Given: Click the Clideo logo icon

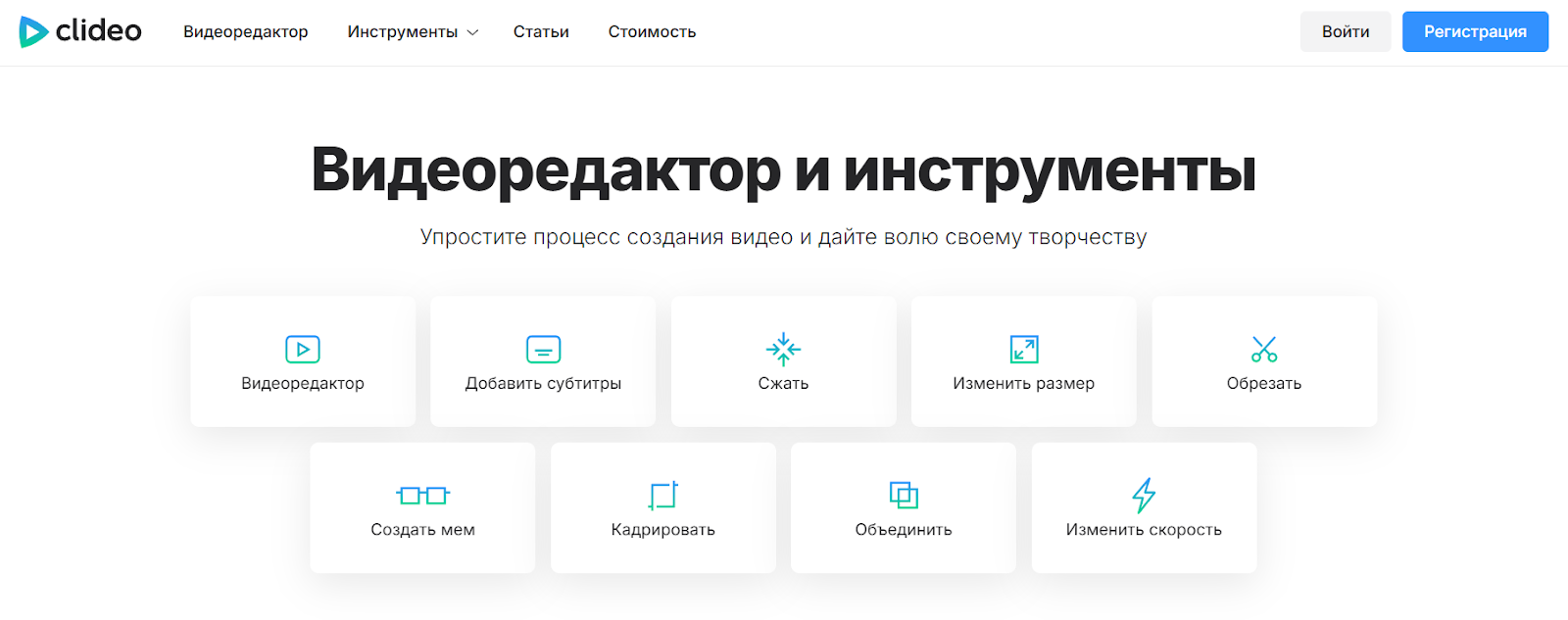Looking at the screenshot, I should [x=33, y=31].
